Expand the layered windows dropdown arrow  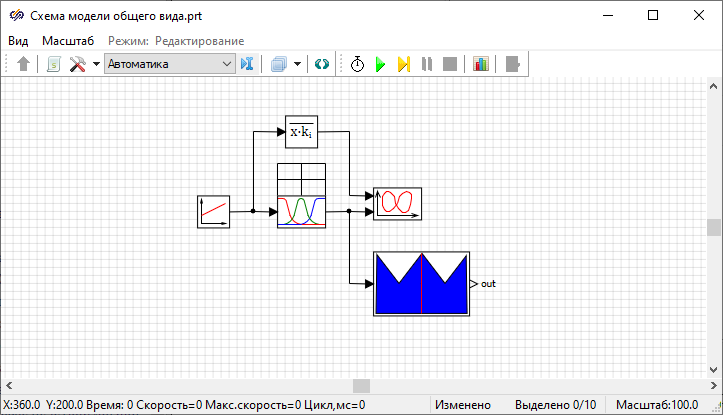coord(297,64)
